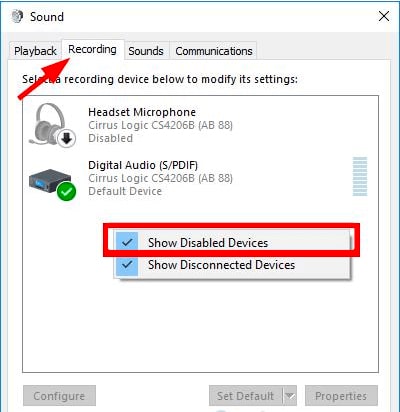Click the checkmark beside Show Disabled Devices
The height and width of the screenshot is (412, 400).
pyautogui.click(x=127, y=242)
